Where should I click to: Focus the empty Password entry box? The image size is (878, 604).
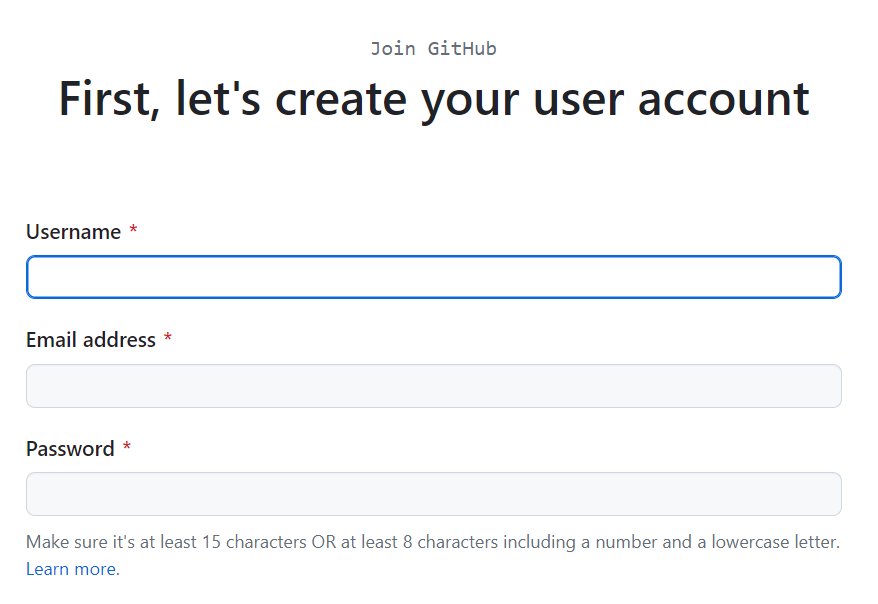click(433, 494)
